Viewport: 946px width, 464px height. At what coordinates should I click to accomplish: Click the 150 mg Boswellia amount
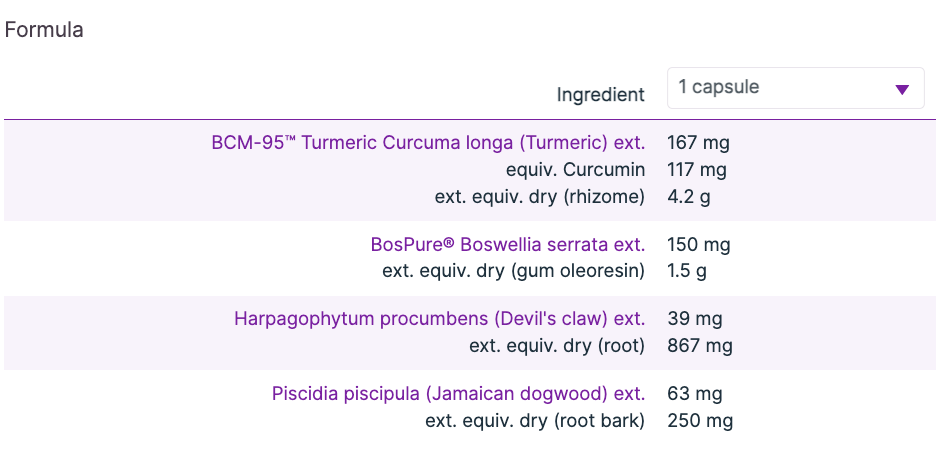click(698, 245)
